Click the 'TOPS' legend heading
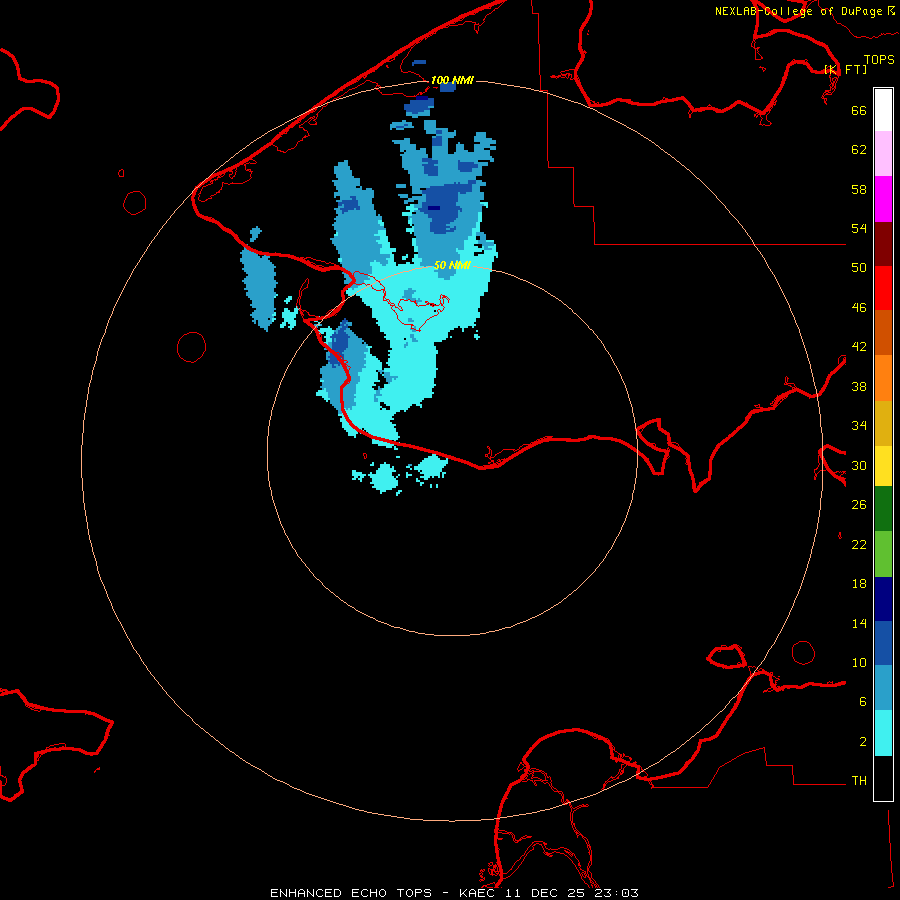Screen dimensions: 900x900 tap(879, 60)
